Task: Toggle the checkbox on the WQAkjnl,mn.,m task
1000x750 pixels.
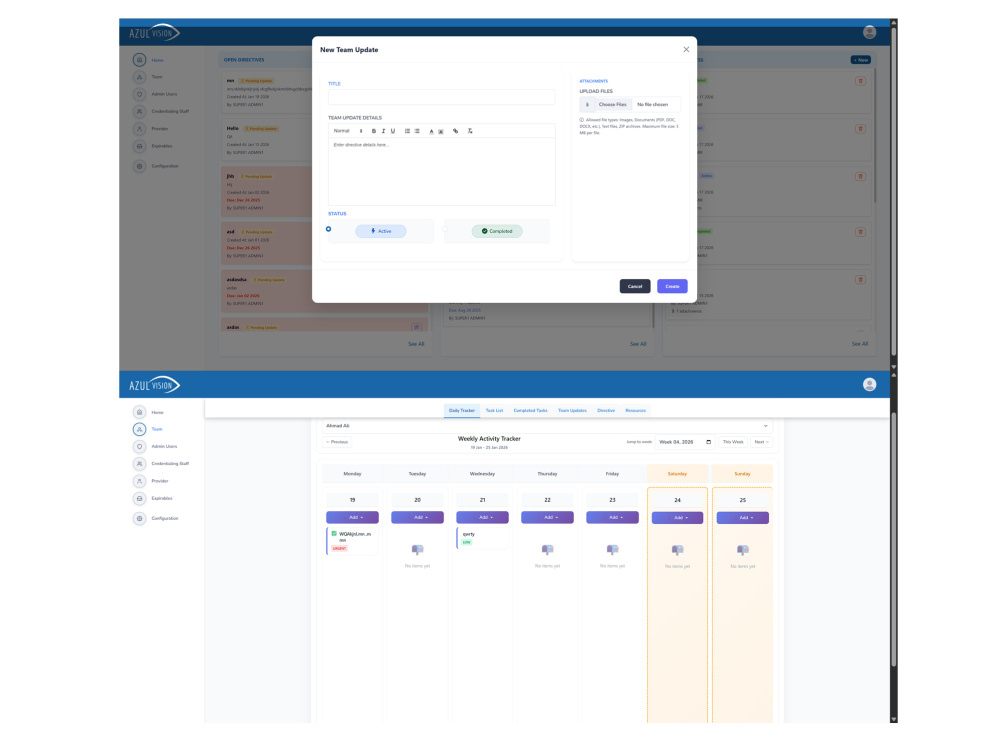Action: [x=334, y=533]
